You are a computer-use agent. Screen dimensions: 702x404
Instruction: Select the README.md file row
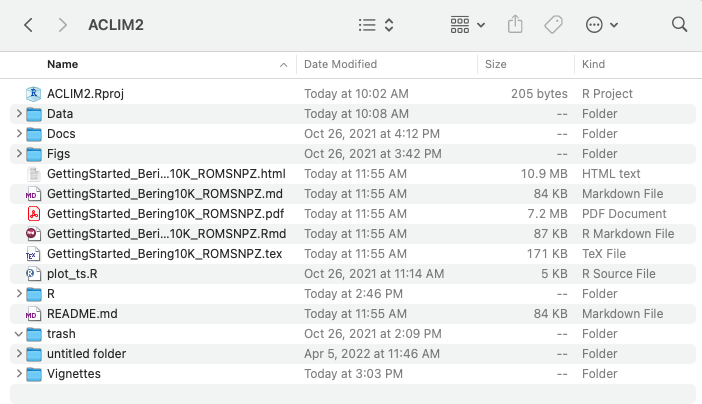(82, 314)
